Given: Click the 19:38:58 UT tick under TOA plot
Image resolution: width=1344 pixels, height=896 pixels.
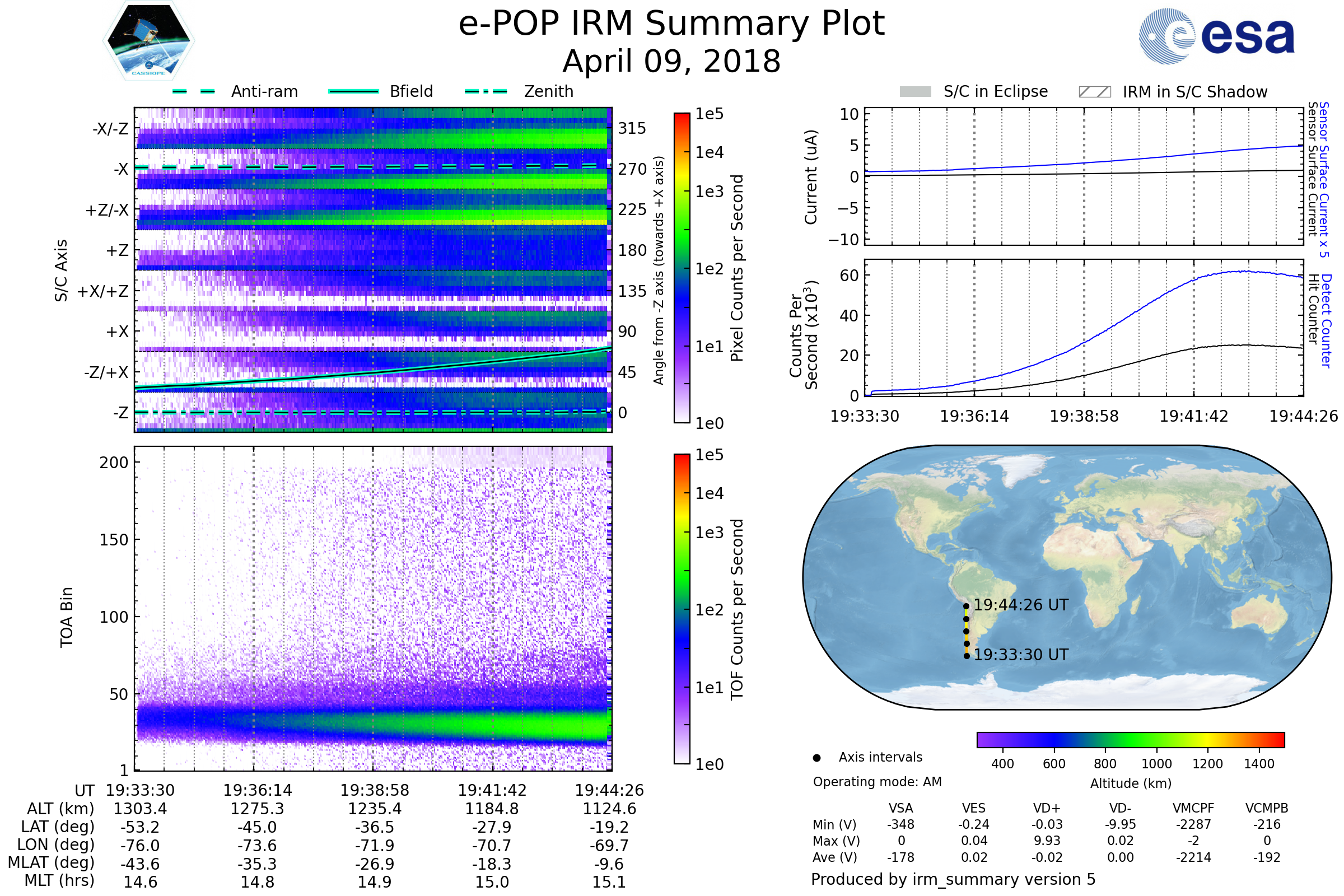Looking at the screenshot, I should click(x=375, y=790).
